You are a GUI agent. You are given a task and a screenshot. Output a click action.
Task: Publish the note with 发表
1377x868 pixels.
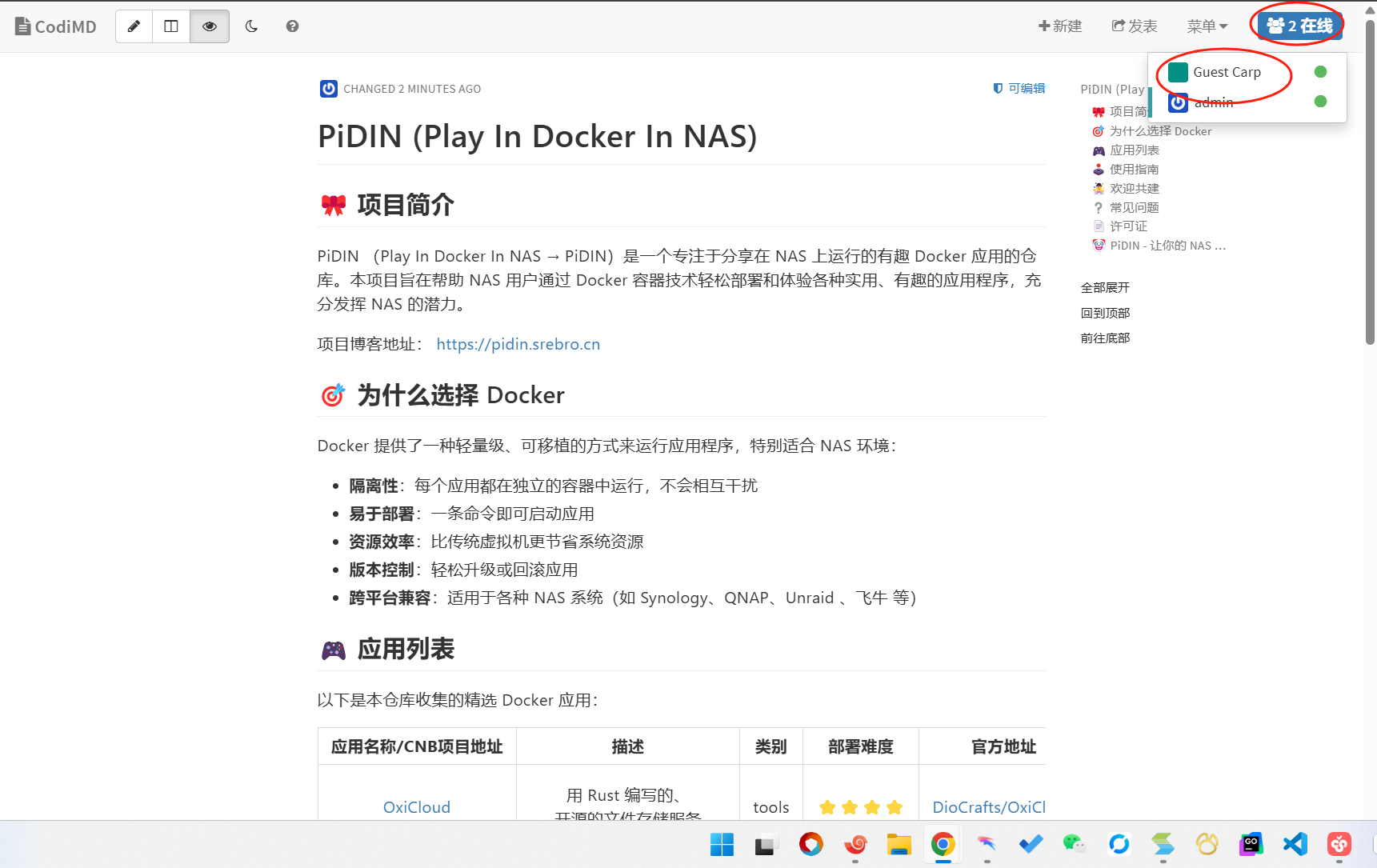tap(1135, 26)
